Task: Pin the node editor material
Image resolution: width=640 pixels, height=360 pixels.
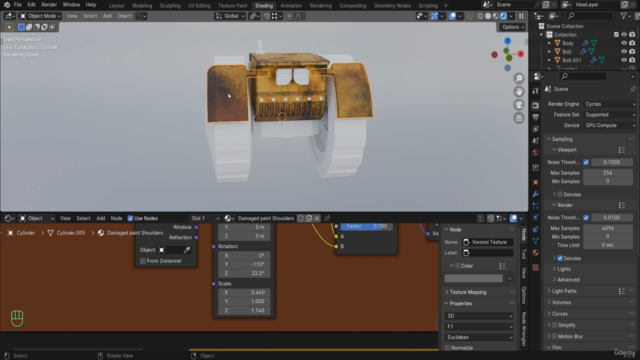Action: click(327, 218)
